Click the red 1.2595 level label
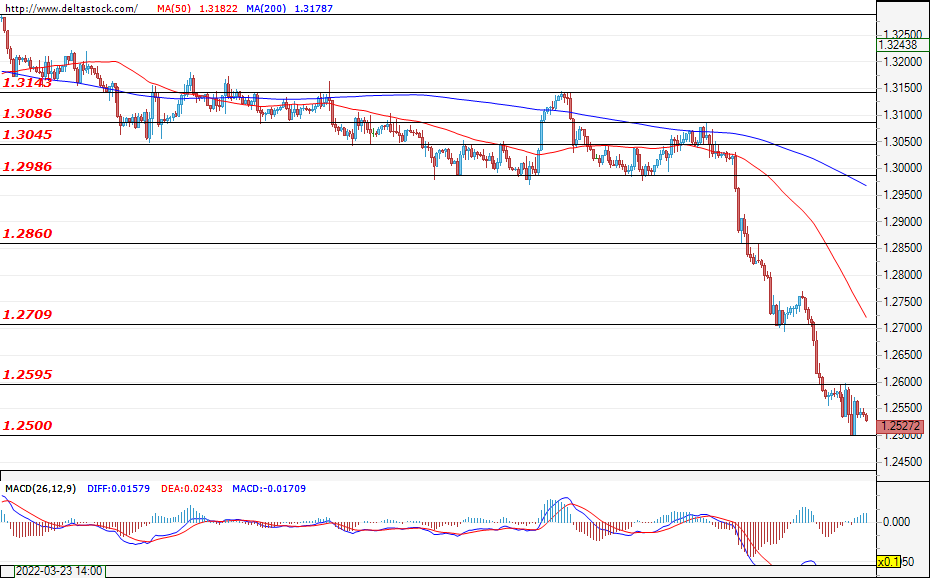Image resolution: width=930 pixels, height=578 pixels. 27,375
